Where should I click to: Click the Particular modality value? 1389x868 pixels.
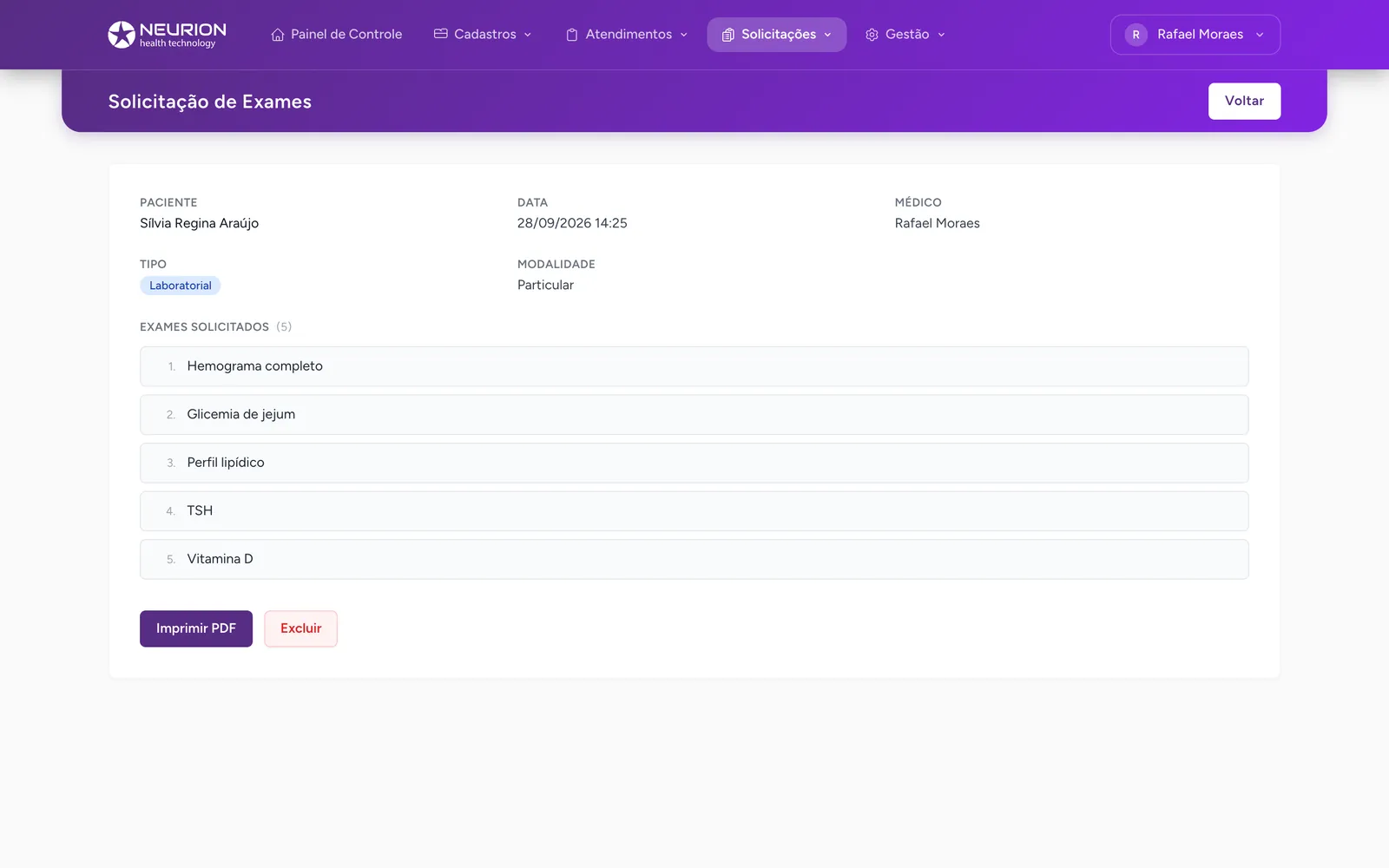pos(545,285)
